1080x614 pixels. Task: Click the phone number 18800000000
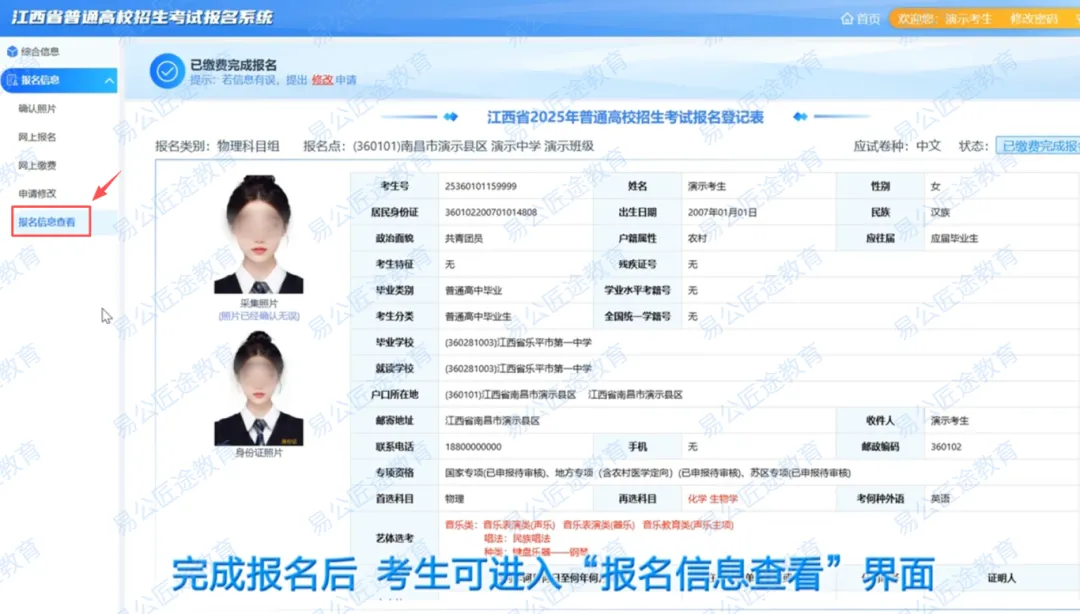click(473, 447)
